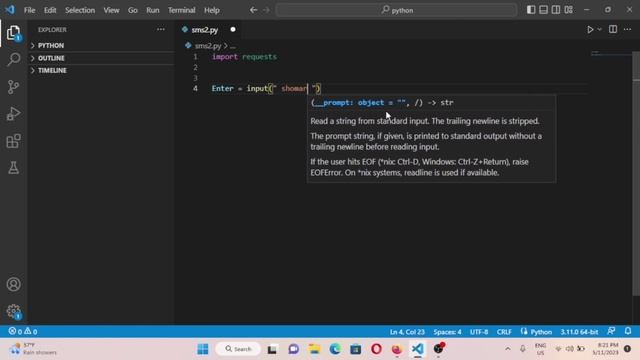Open Explorer Views and More Actions
Screen dimensions: 640x360
161,29
